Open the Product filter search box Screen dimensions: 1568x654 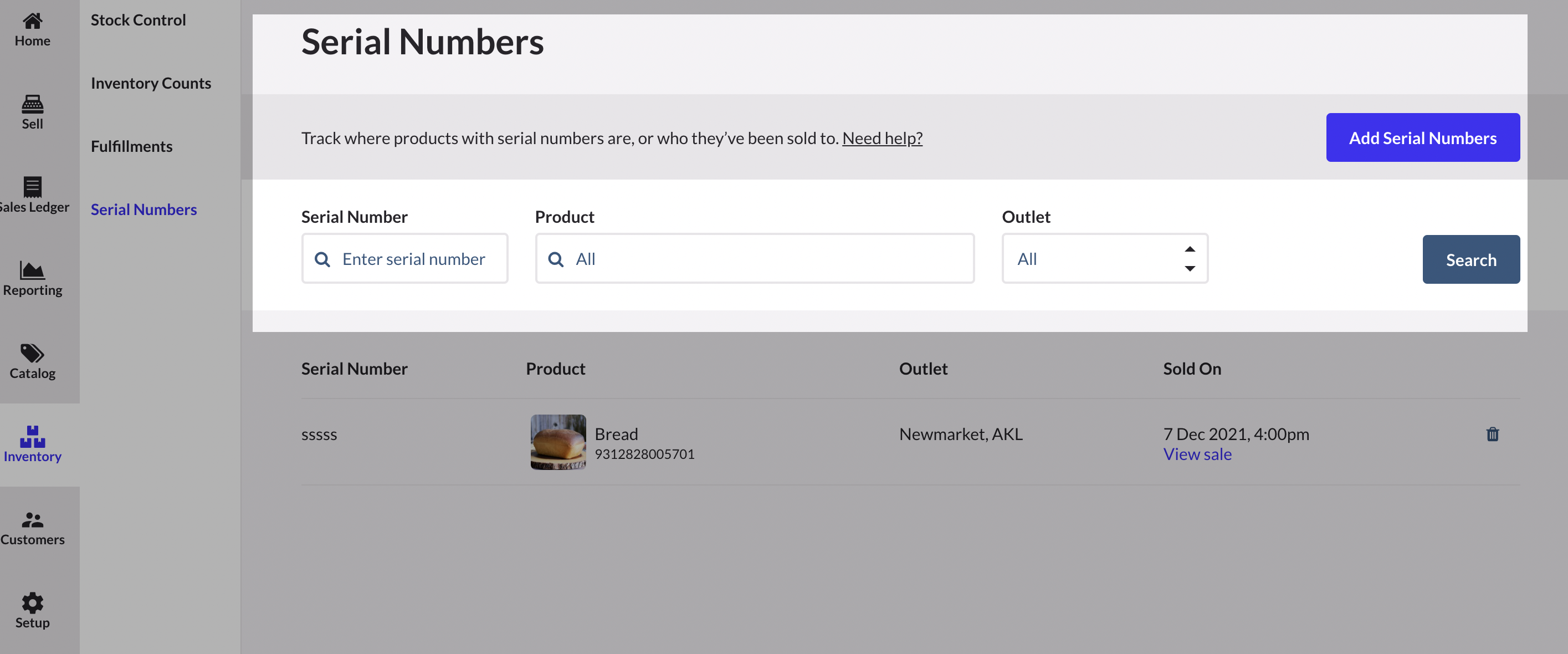pos(755,259)
